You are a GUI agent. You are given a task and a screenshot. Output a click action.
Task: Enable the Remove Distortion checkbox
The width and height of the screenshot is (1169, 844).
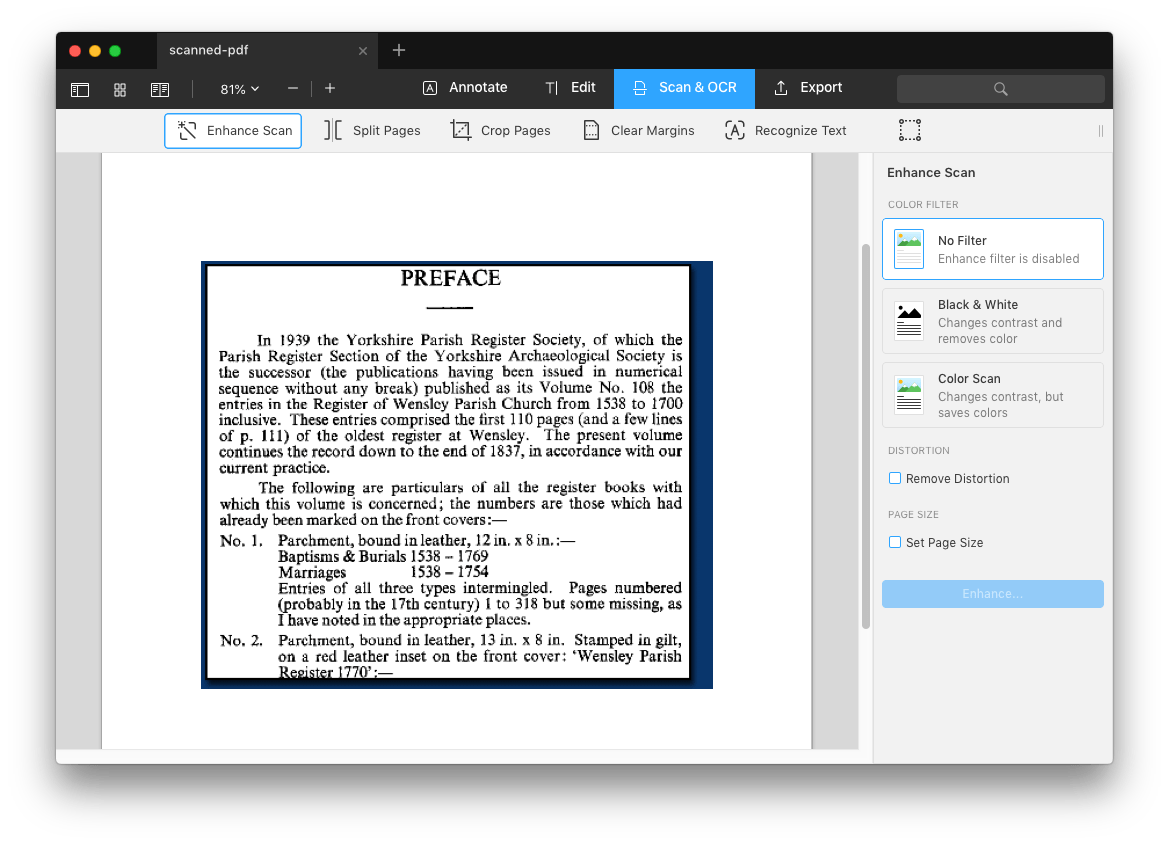895,478
